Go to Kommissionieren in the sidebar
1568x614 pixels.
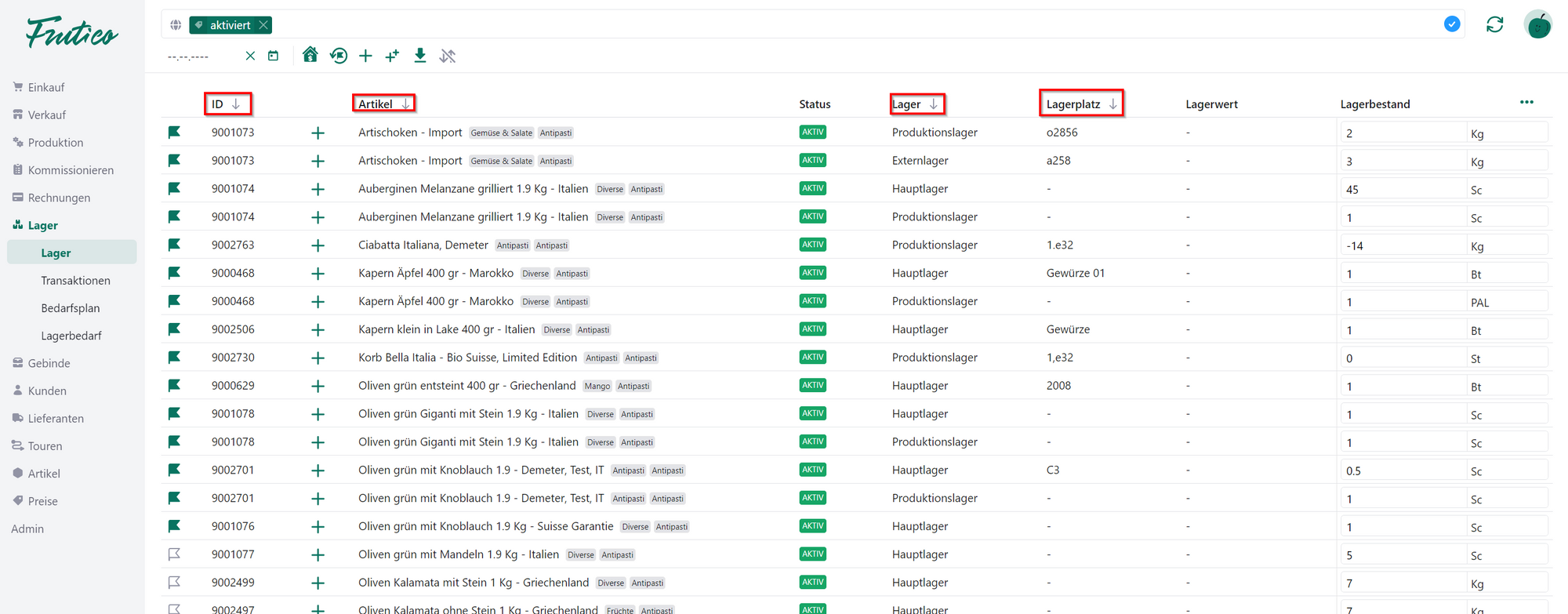pos(71,170)
